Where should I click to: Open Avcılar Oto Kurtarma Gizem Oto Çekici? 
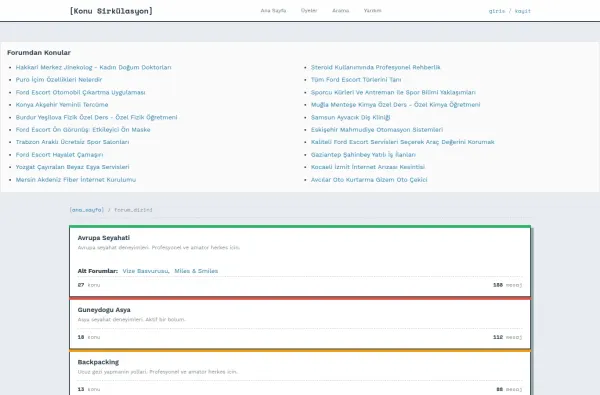point(369,180)
